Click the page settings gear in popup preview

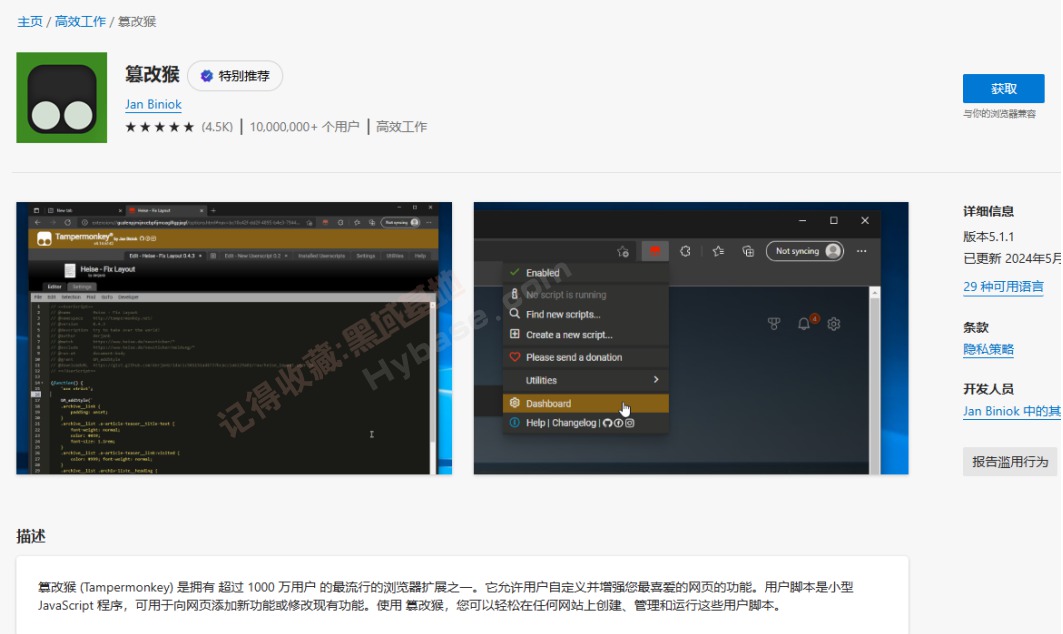tap(834, 324)
